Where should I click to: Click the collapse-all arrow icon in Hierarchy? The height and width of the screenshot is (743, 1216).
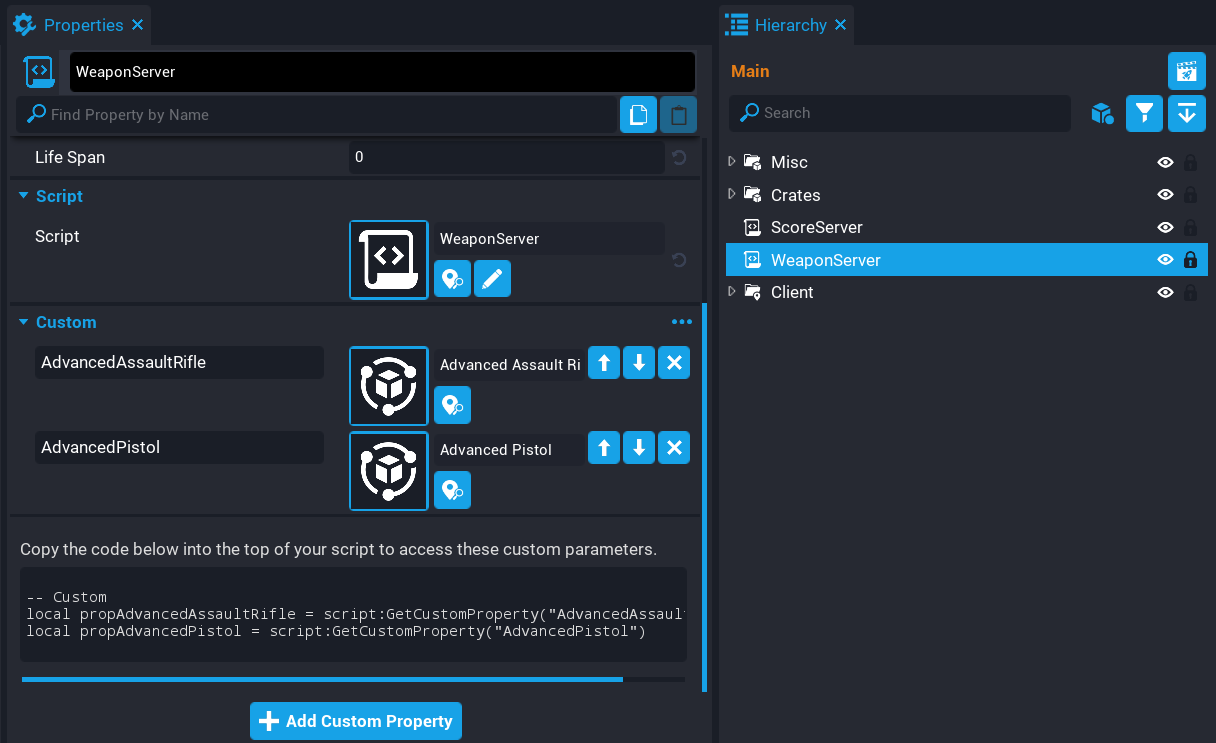(1186, 114)
